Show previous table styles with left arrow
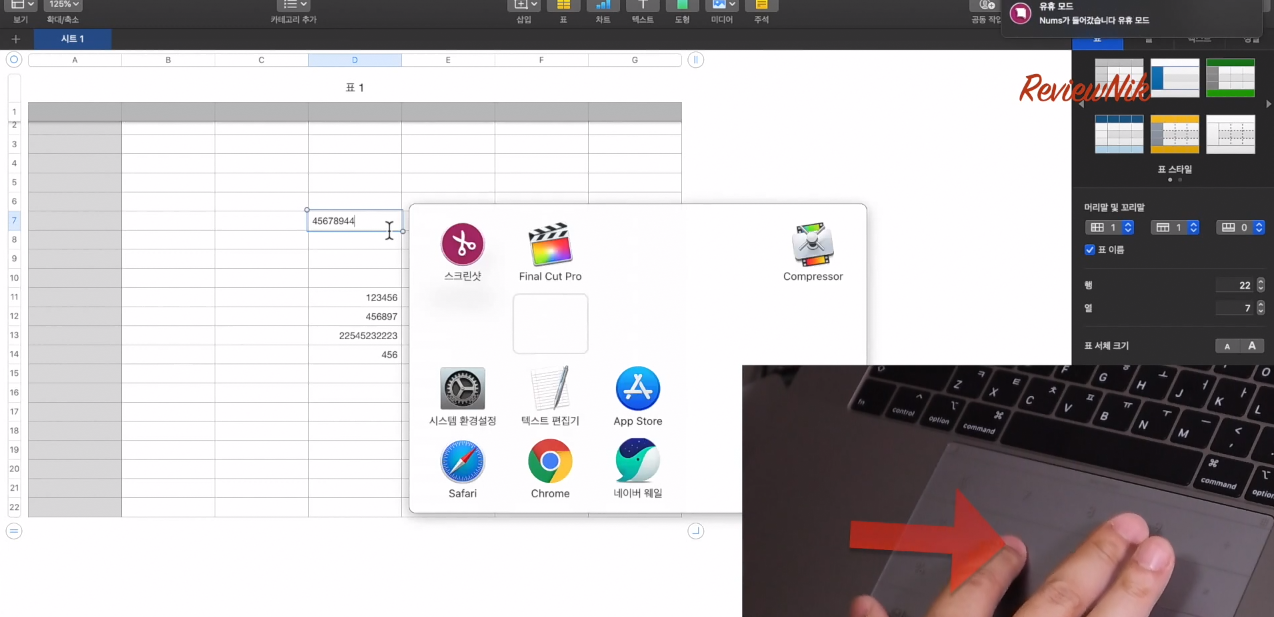 coord(1080,104)
